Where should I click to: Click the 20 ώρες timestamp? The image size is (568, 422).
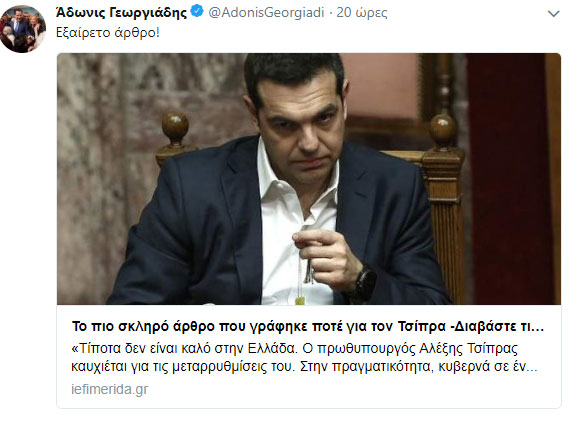[362, 13]
